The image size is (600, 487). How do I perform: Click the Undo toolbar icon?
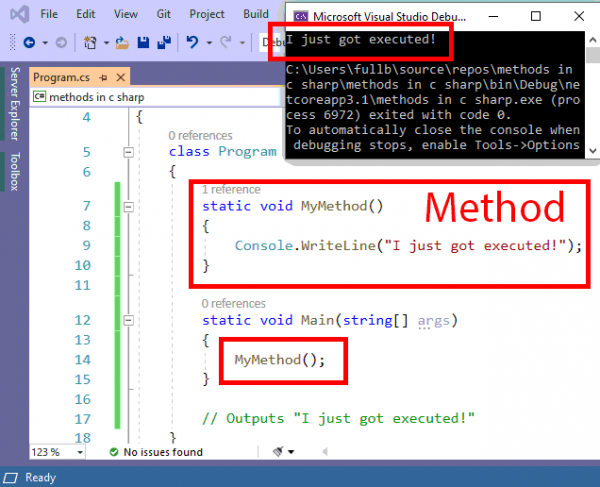point(193,43)
